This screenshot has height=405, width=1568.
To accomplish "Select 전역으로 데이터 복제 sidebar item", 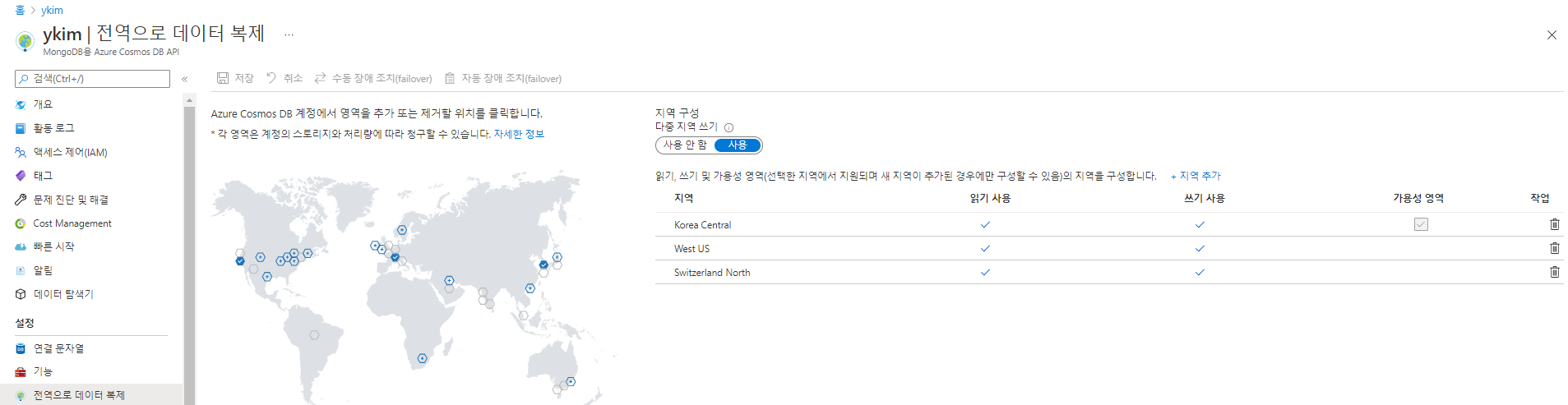I will (79, 395).
